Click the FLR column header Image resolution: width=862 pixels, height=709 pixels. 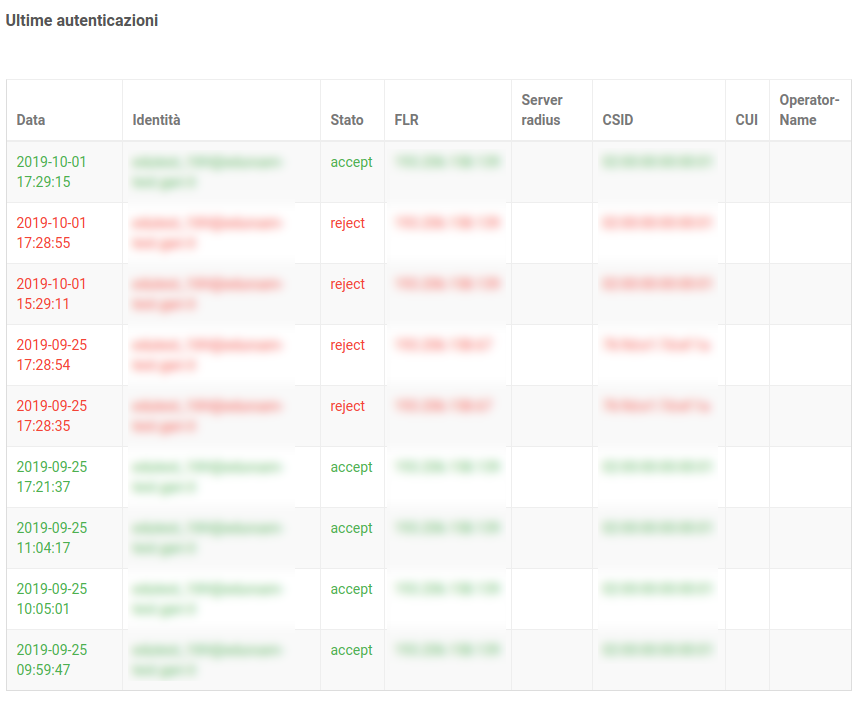tap(407, 120)
